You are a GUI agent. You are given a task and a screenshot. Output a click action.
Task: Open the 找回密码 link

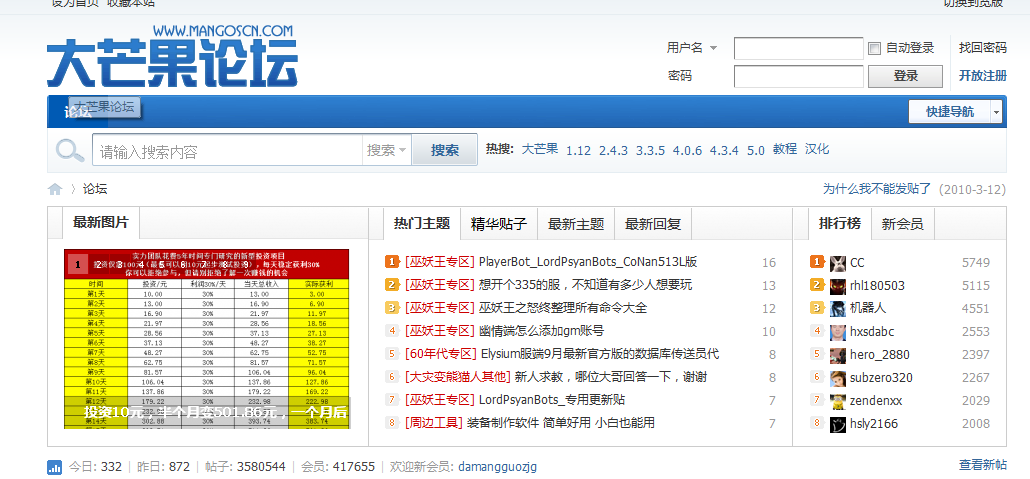click(x=982, y=48)
